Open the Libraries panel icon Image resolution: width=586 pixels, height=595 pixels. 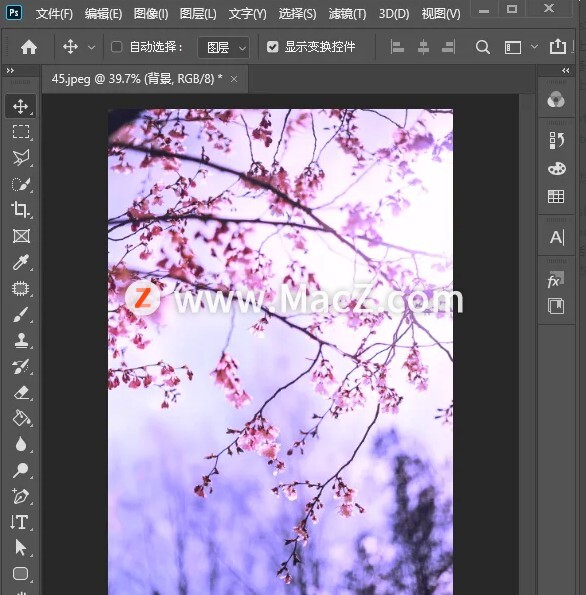[556, 306]
